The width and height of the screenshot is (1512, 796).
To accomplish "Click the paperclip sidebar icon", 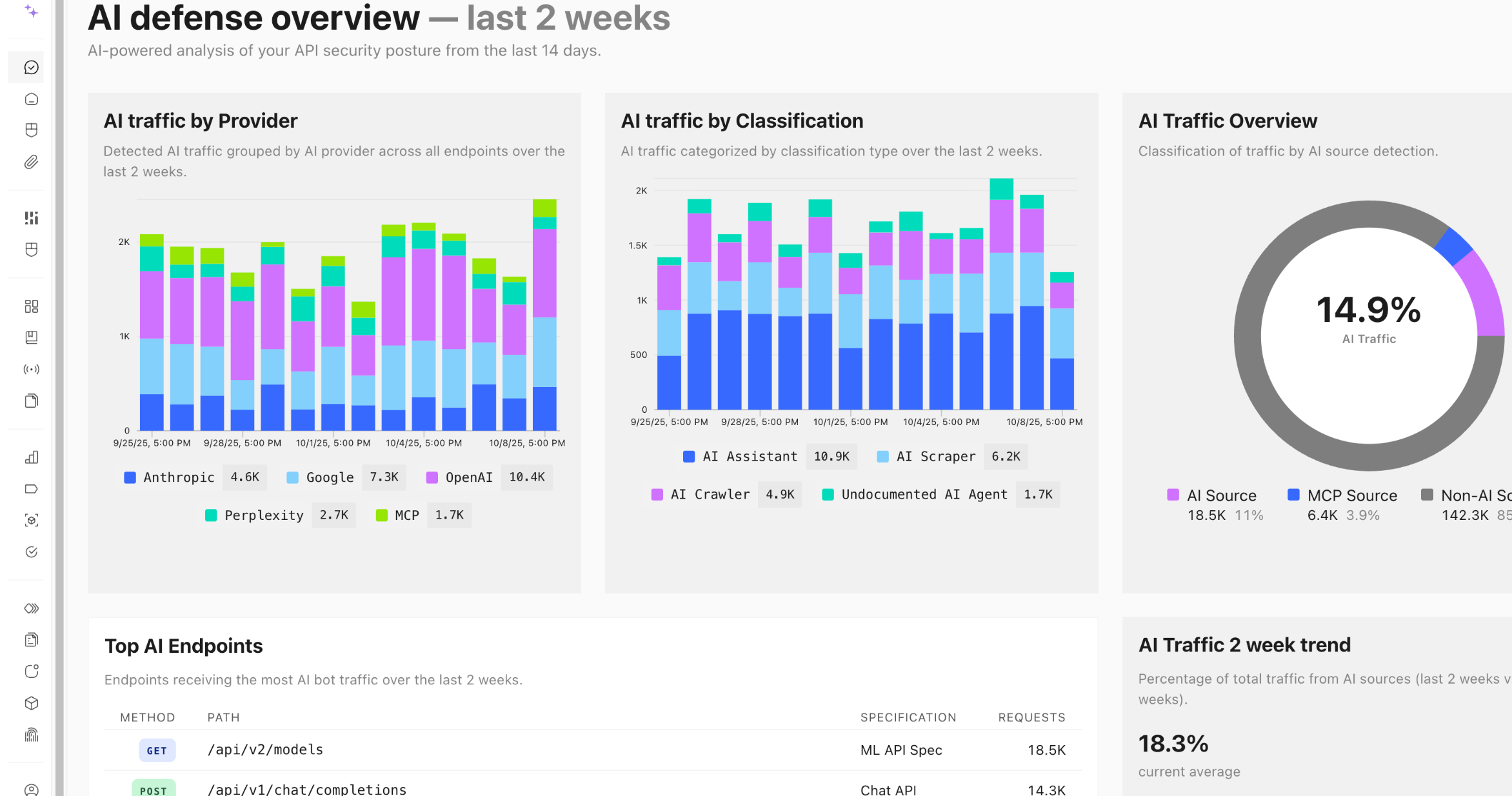I will click(x=31, y=162).
